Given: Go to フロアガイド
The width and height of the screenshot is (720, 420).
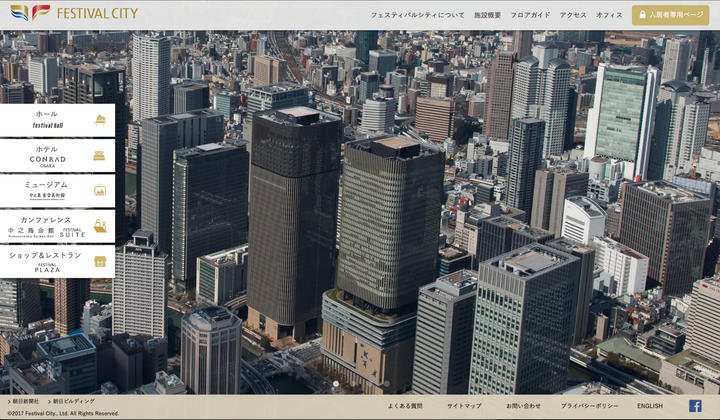Looking at the screenshot, I should [530, 15].
